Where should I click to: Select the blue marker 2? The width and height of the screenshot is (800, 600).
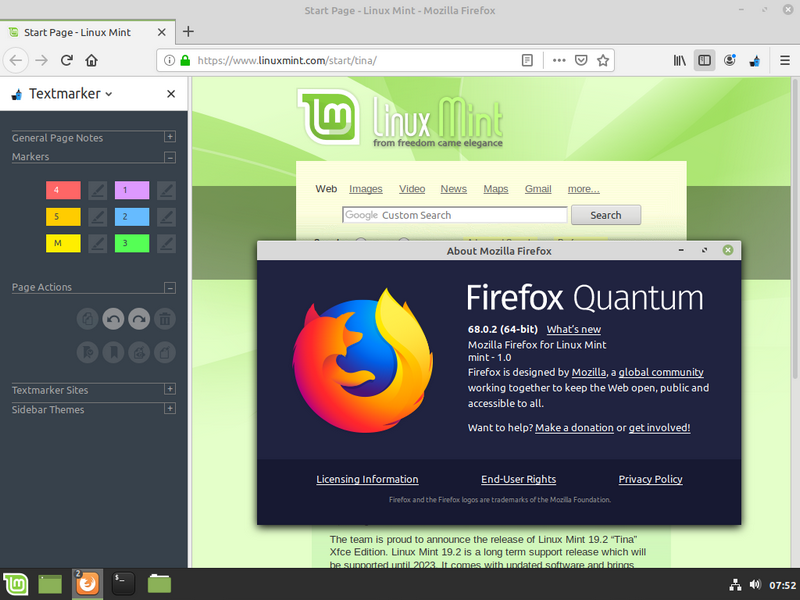tap(132, 216)
